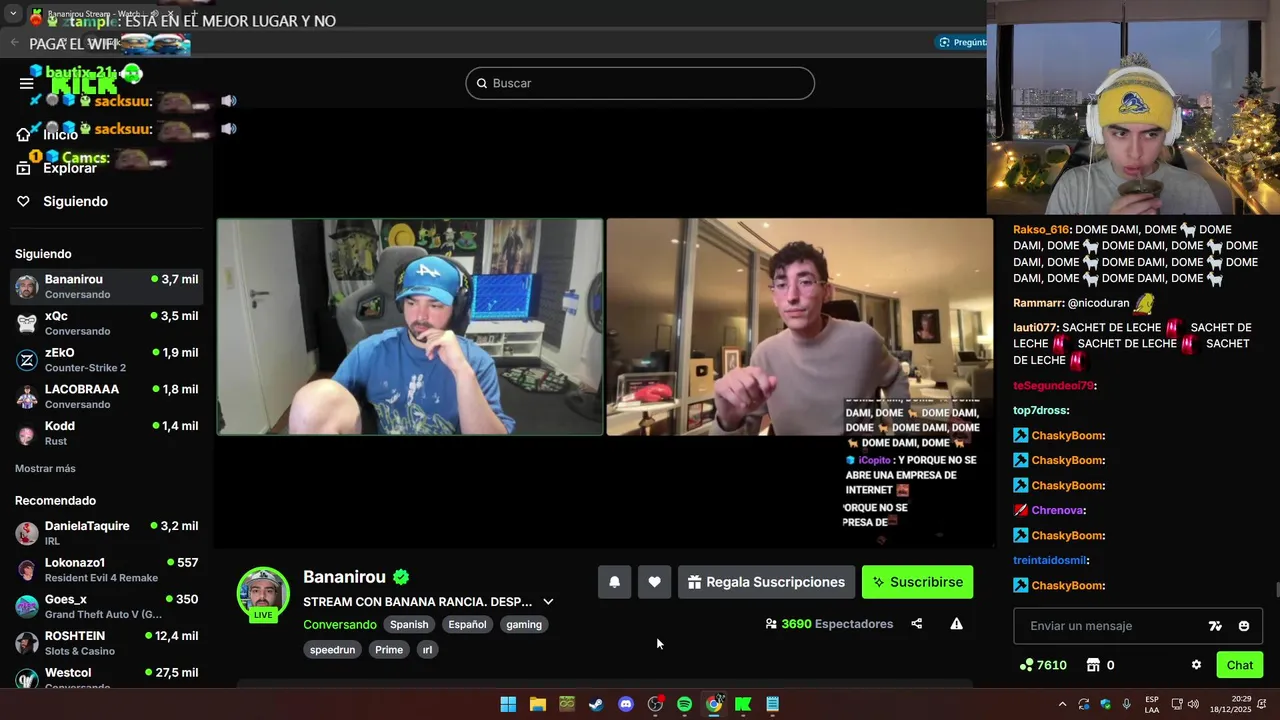
Task: Open the Explorar section
Action: pos(57,168)
